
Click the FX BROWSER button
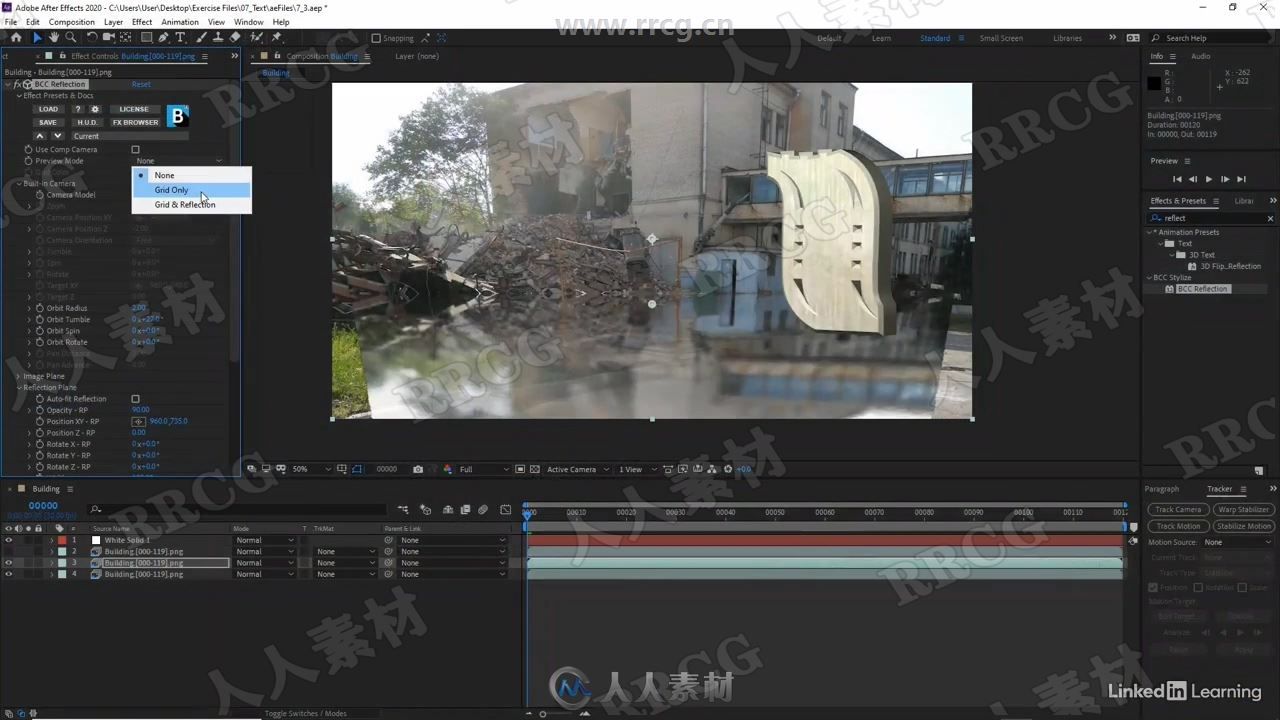point(135,122)
